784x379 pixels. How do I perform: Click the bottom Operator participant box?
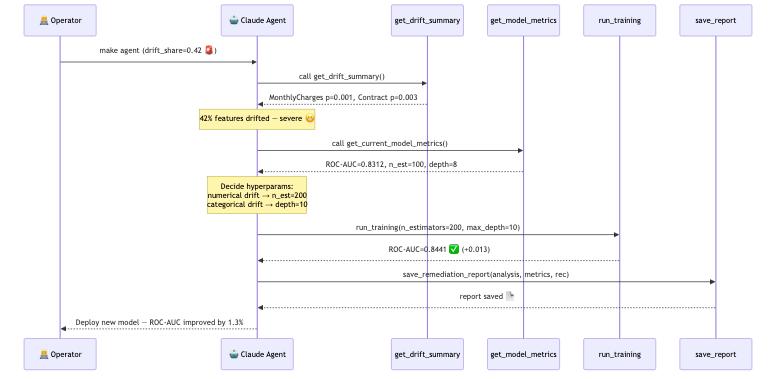tap(60, 354)
